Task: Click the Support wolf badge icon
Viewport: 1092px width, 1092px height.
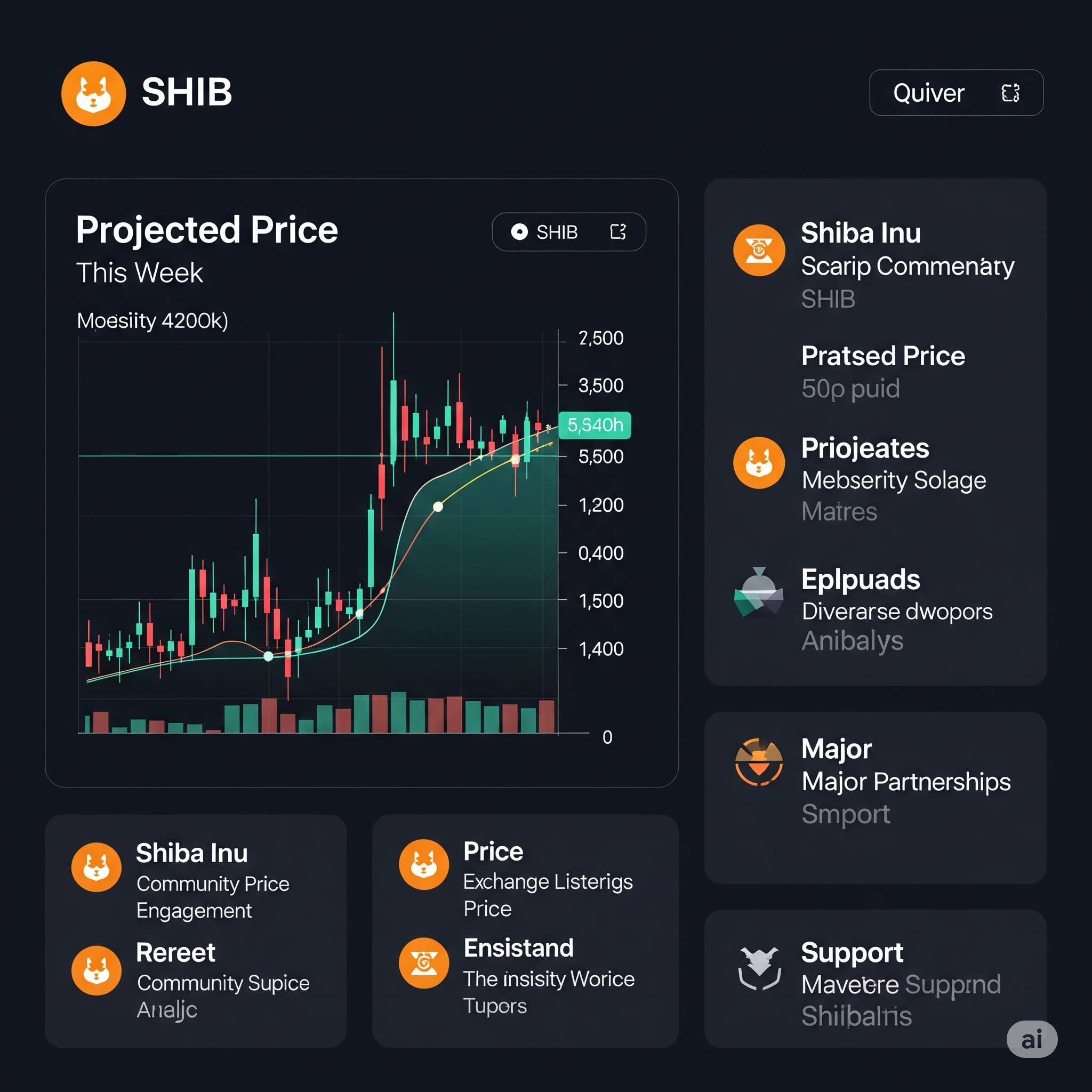Action: tap(759, 969)
